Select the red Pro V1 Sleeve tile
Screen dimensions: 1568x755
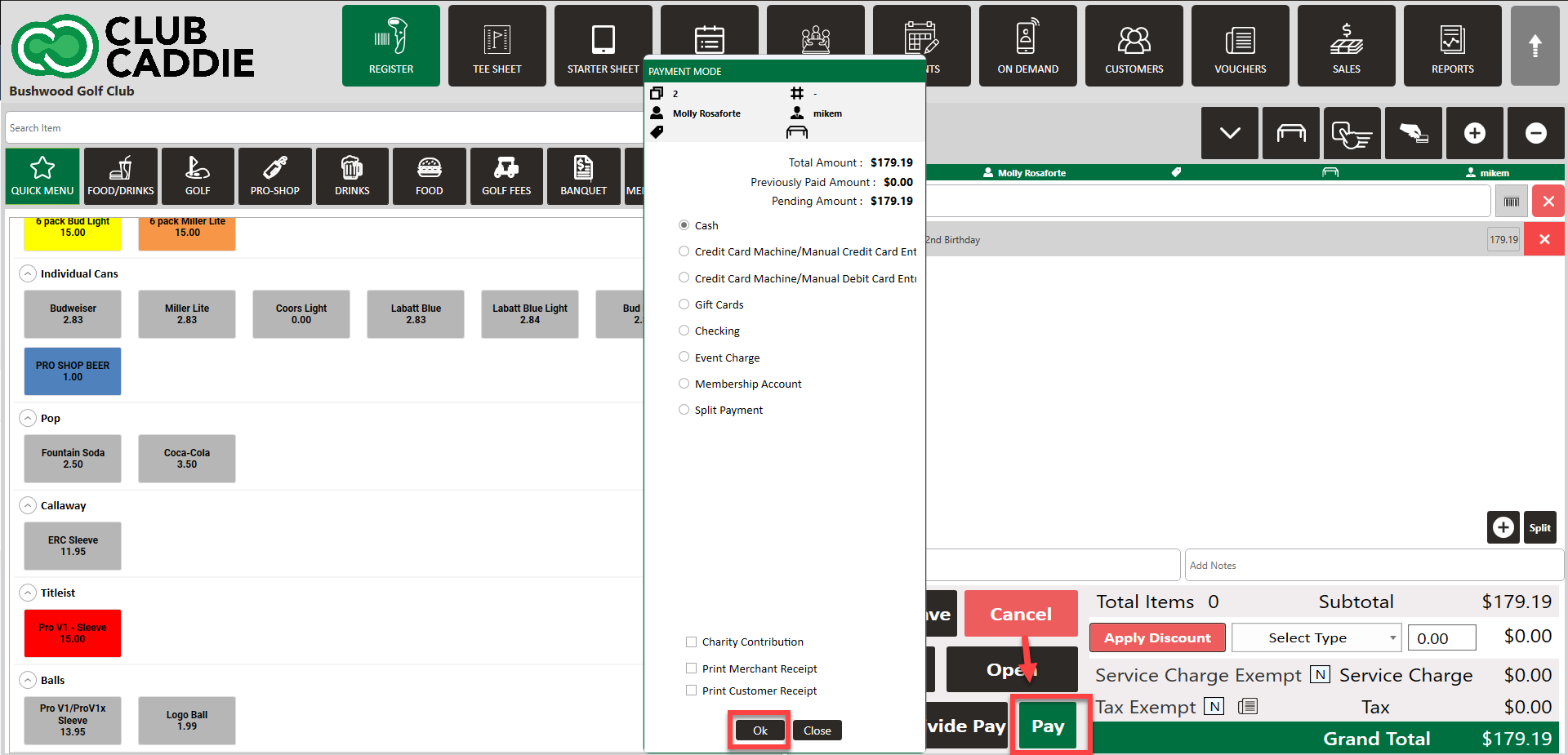(73, 633)
